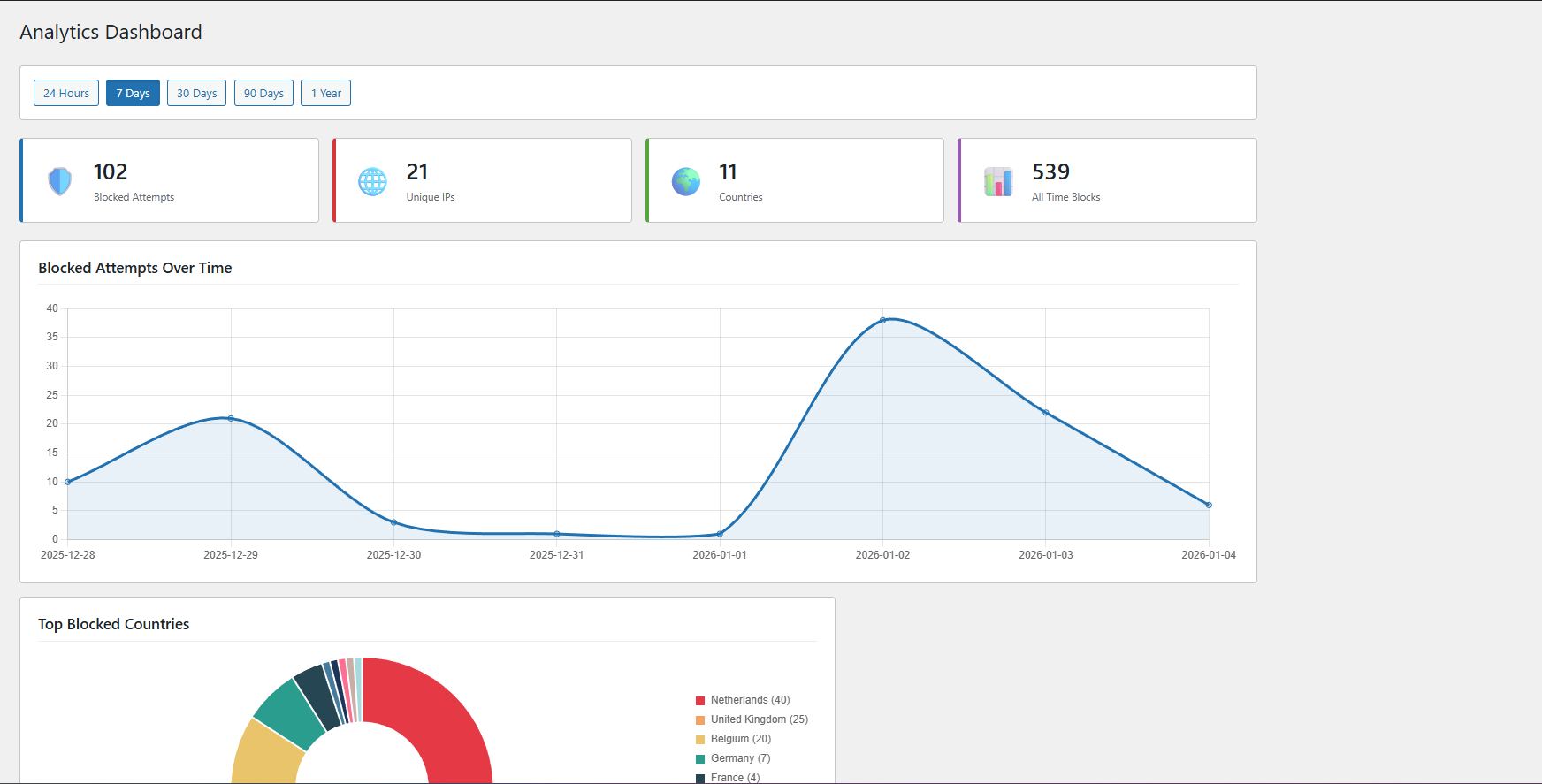The height and width of the screenshot is (784, 1542).
Task: Click the chart data point for 2026-01-04
Action: (1209, 505)
